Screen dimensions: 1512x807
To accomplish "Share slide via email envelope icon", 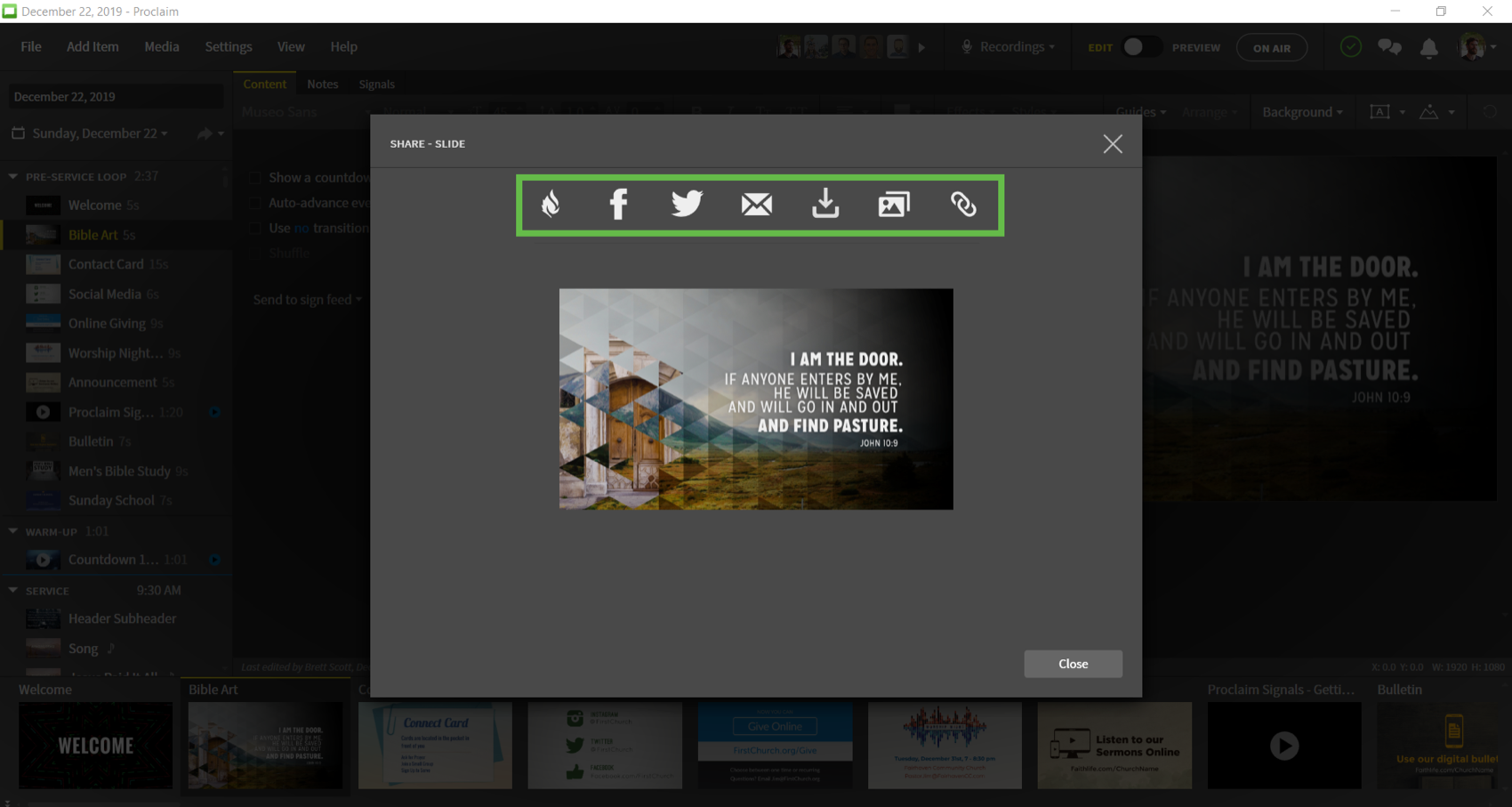I will coord(756,205).
